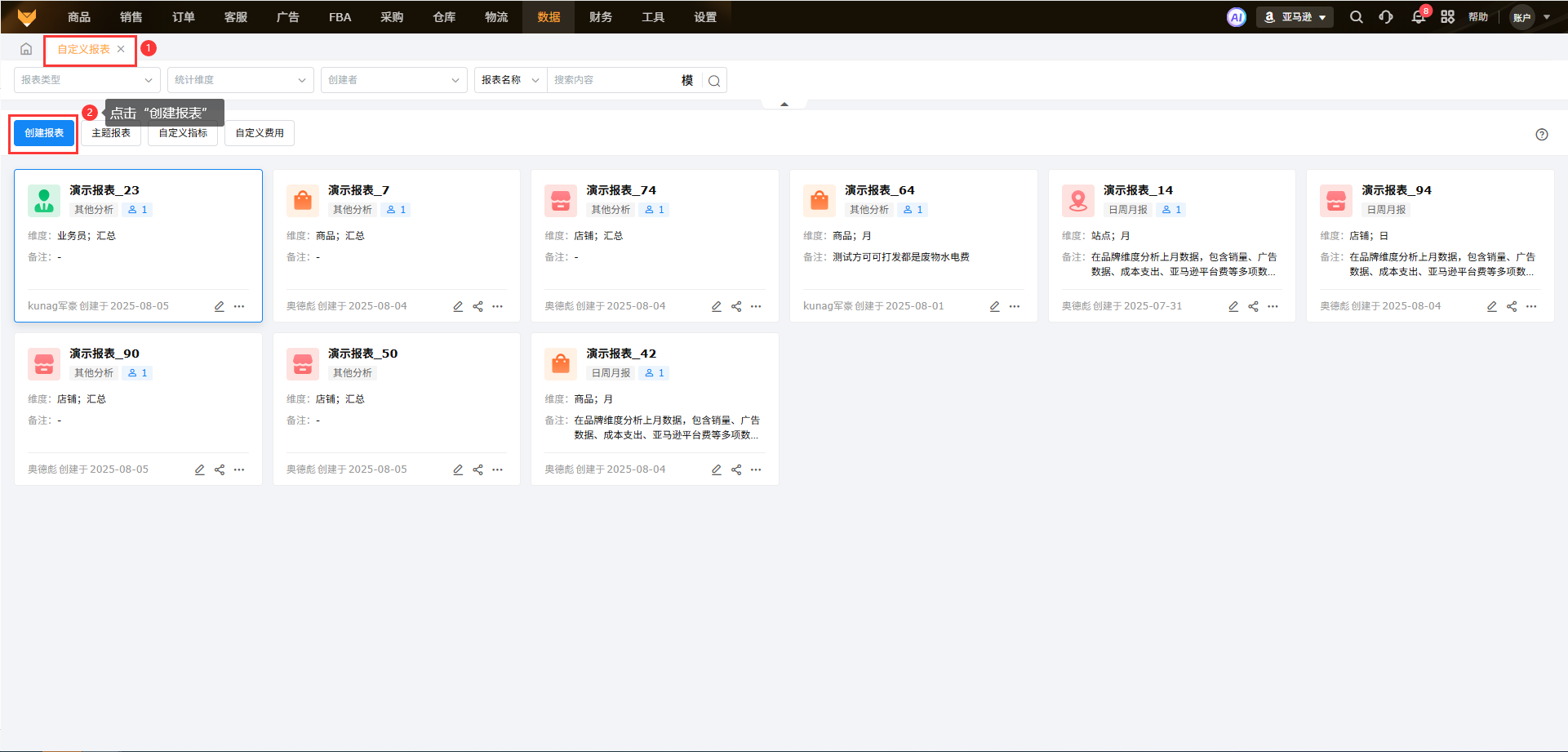Click the 创建报表 button
Viewport: 1568px width, 752px height.
tap(44, 133)
